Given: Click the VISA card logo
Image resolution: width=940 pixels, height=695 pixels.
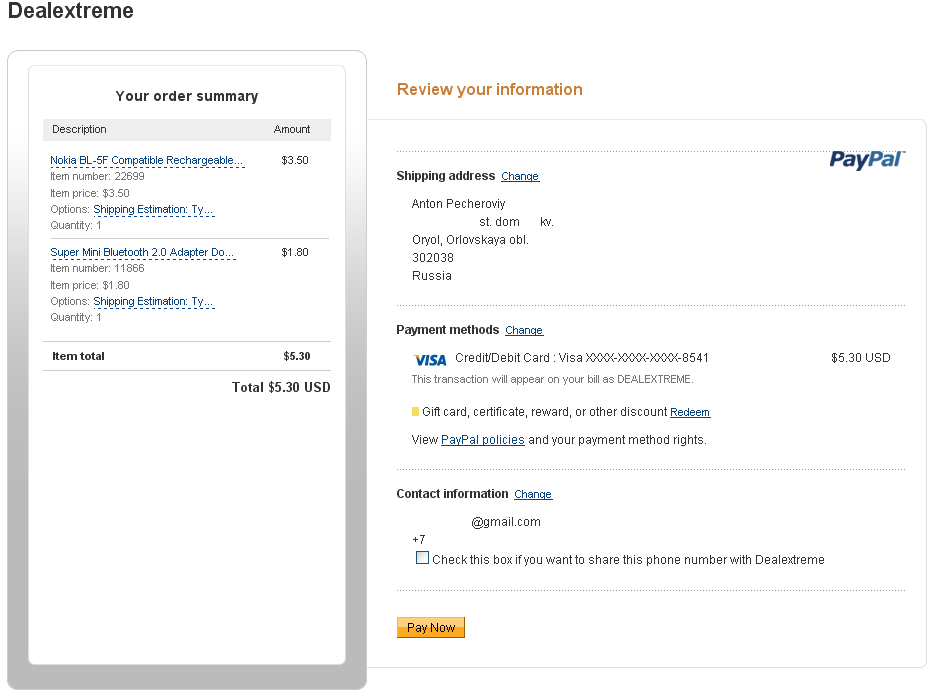Looking at the screenshot, I should coord(430,360).
